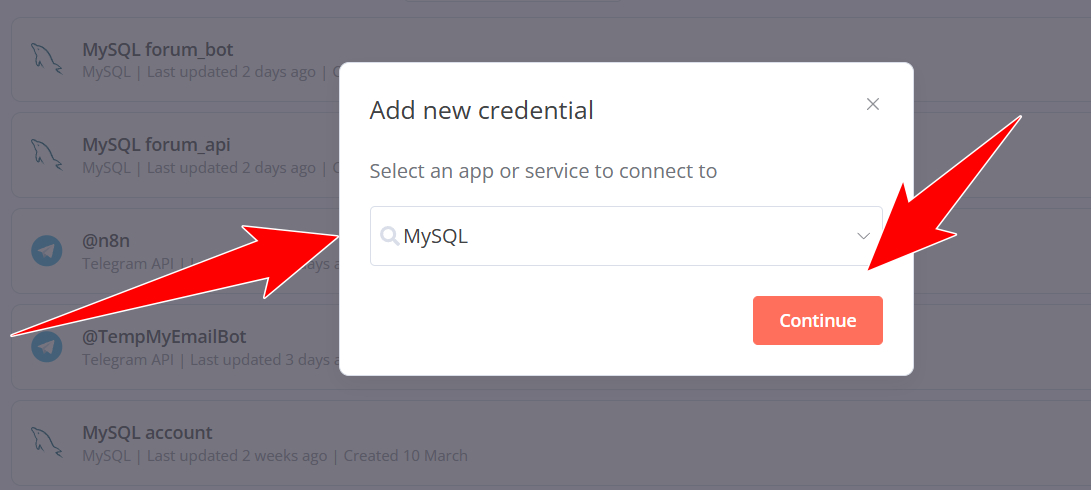Open the MySQL account credential

[x=147, y=433]
